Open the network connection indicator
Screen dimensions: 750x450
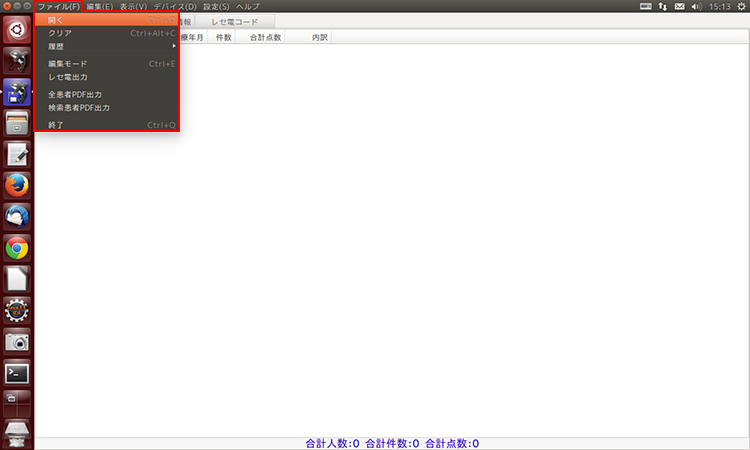[662, 6]
